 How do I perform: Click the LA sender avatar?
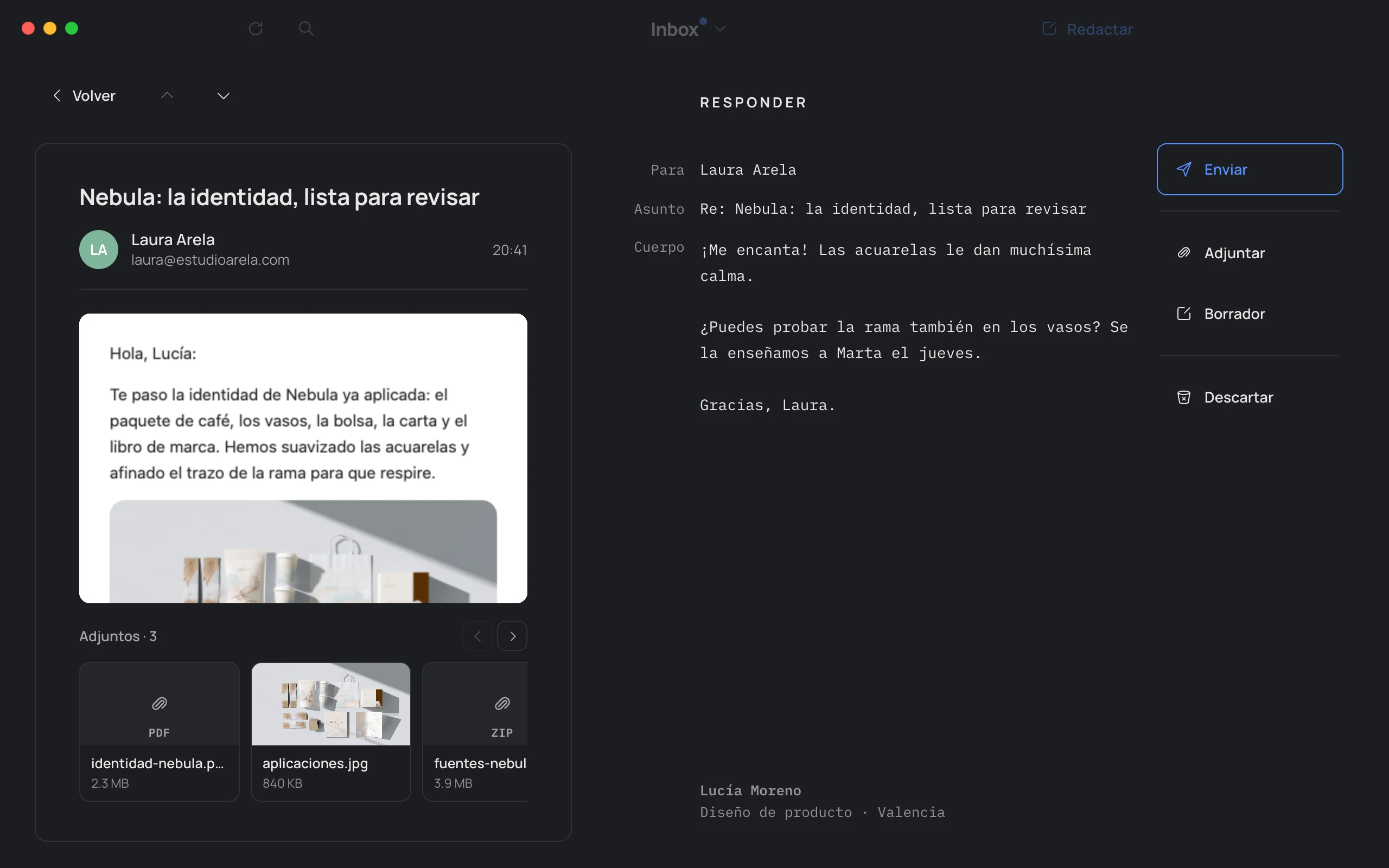(99, 249)
